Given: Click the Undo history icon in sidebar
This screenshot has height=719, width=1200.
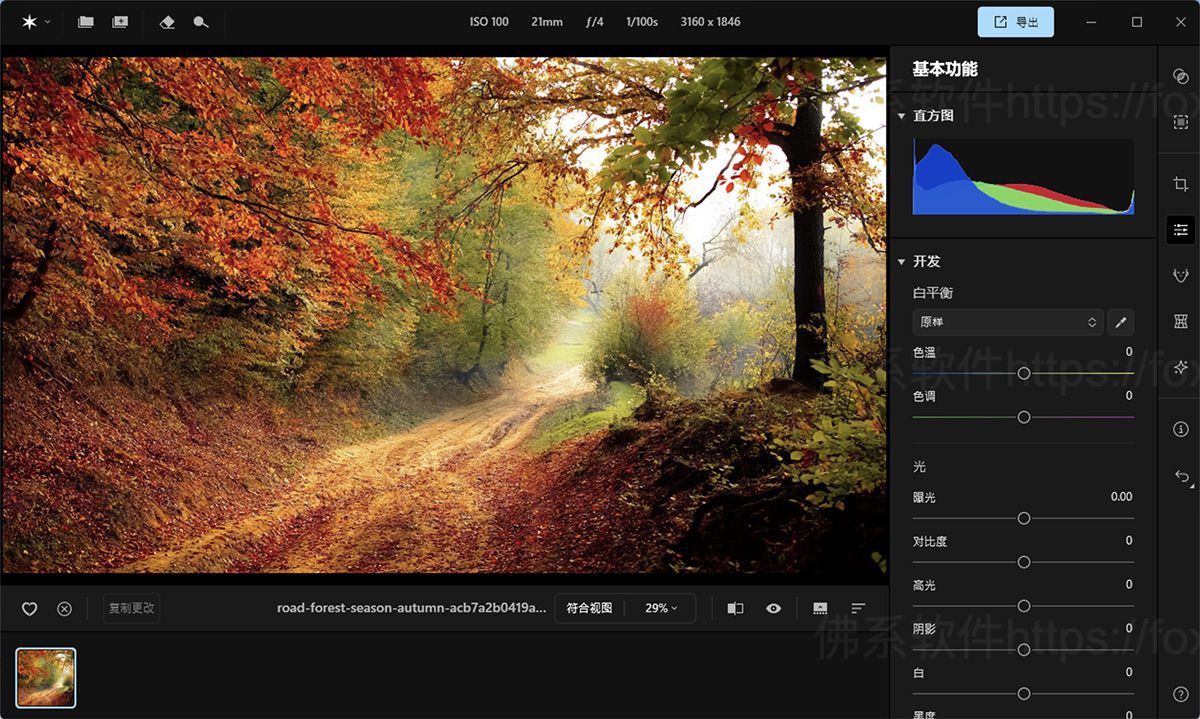Looking at the screenshot, I should (1180, 476).
